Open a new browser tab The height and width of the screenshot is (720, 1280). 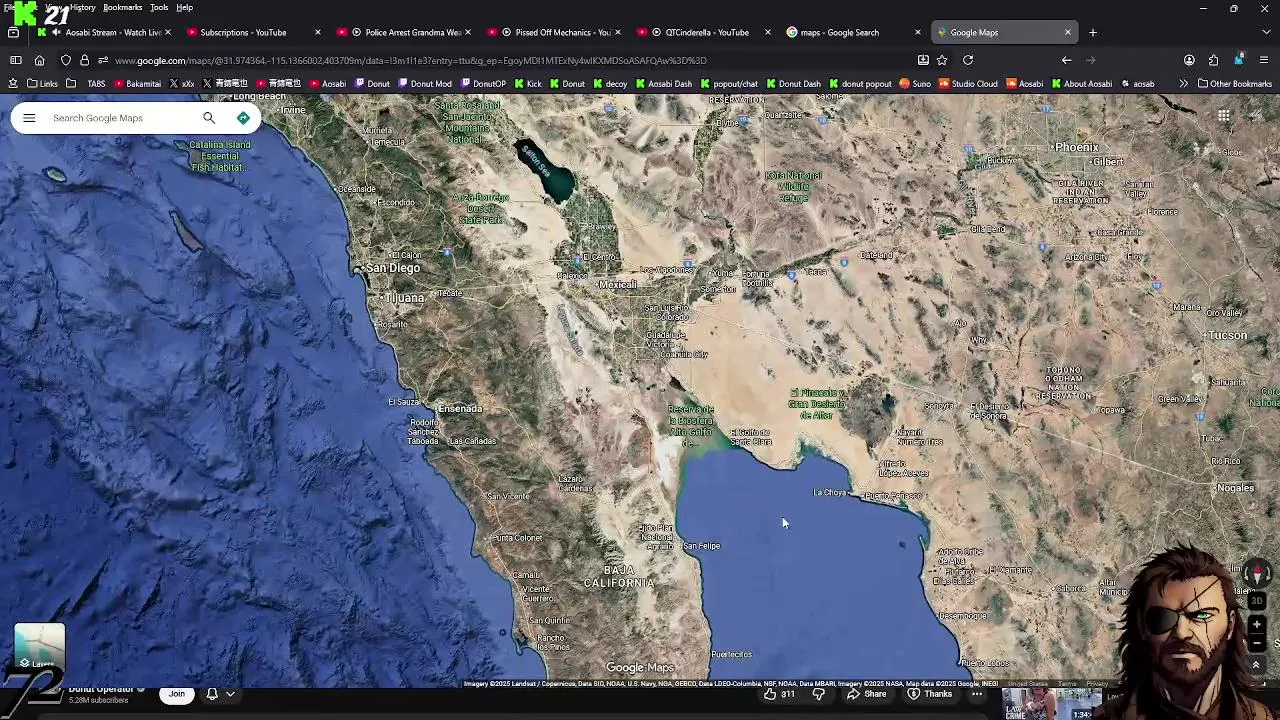point(1092,32)
